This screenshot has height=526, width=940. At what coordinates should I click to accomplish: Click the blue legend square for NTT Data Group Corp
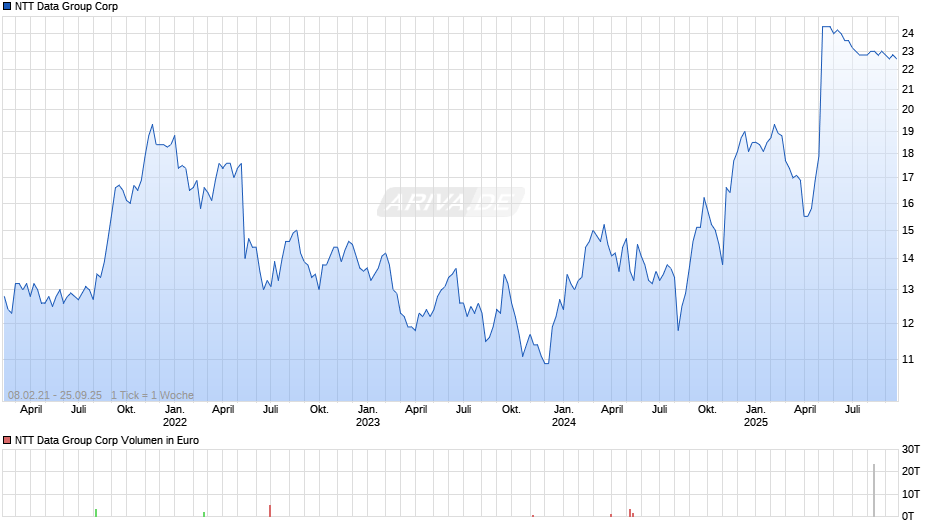point(7,7)
